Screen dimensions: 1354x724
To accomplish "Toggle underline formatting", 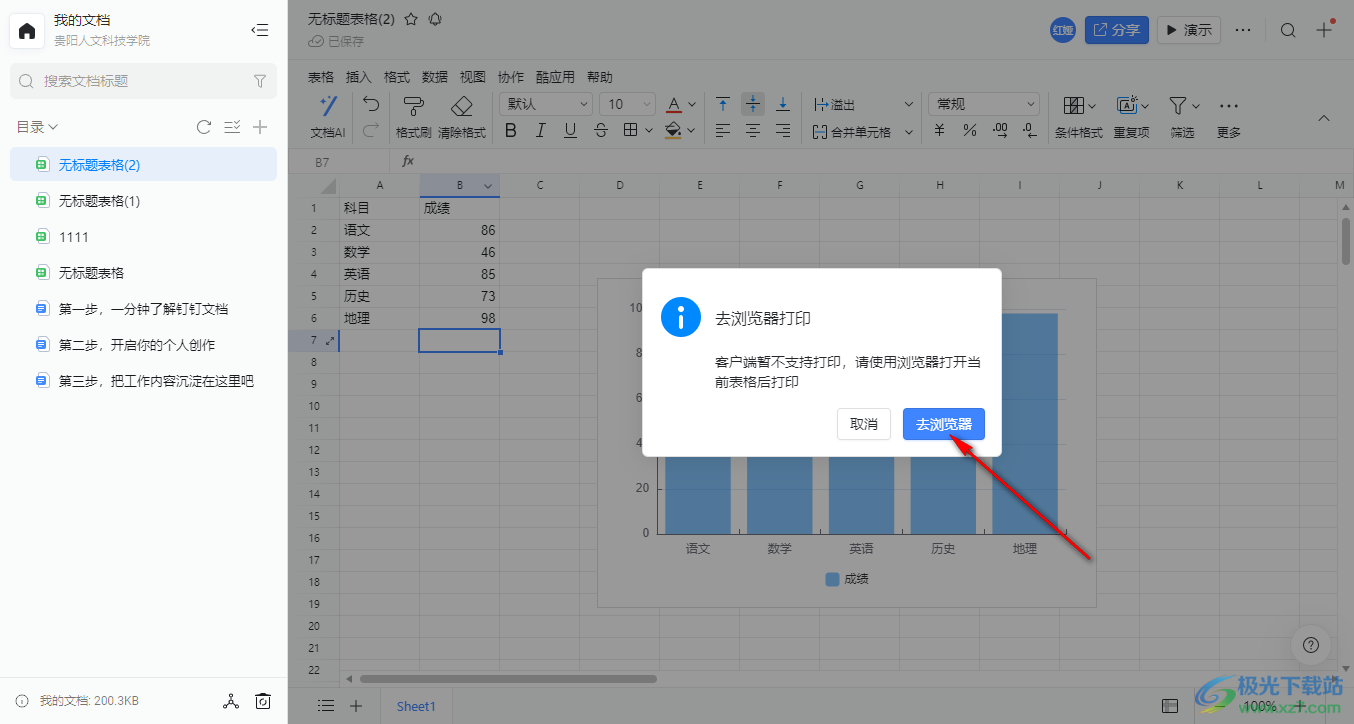I will point(570,130).
